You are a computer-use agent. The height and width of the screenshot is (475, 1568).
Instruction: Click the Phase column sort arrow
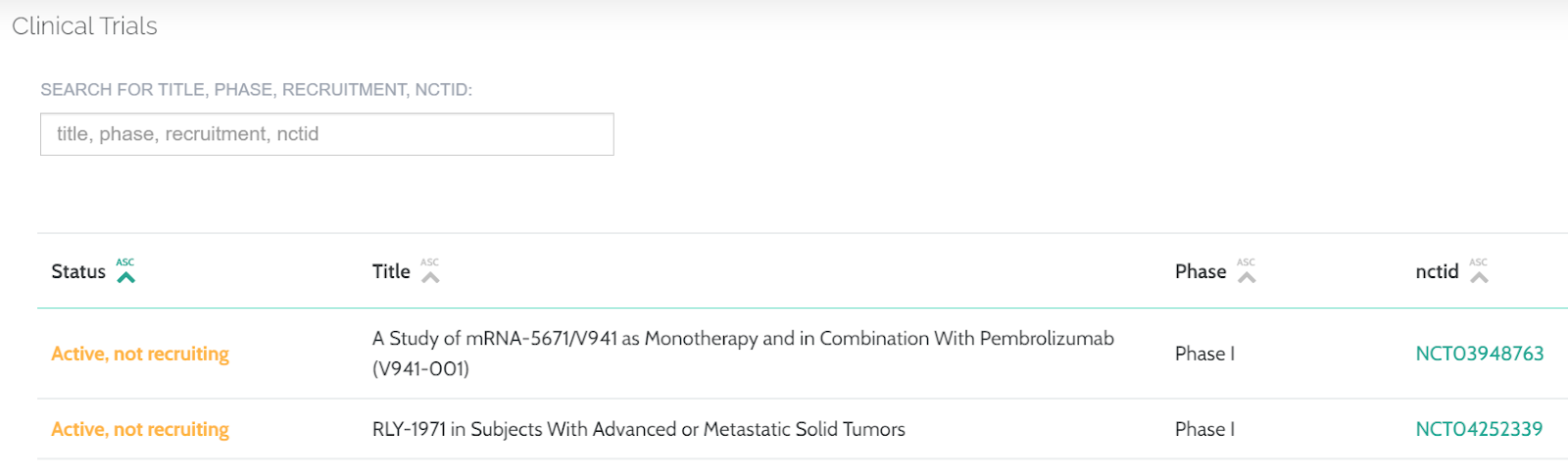(1247, 277)
